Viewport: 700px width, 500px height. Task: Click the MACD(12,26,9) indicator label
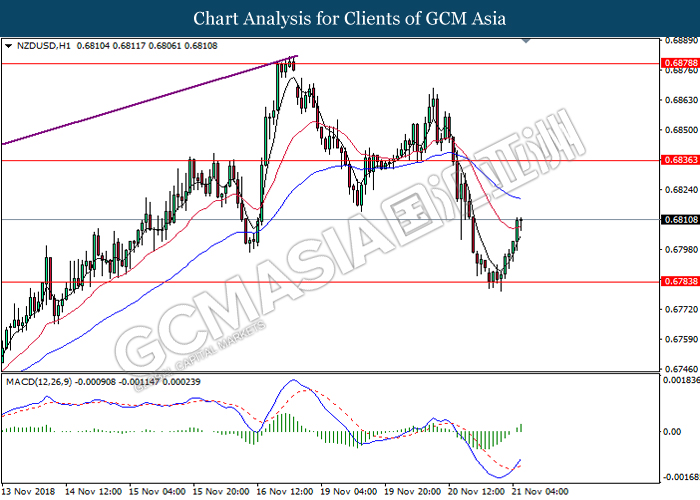point(39,382)
